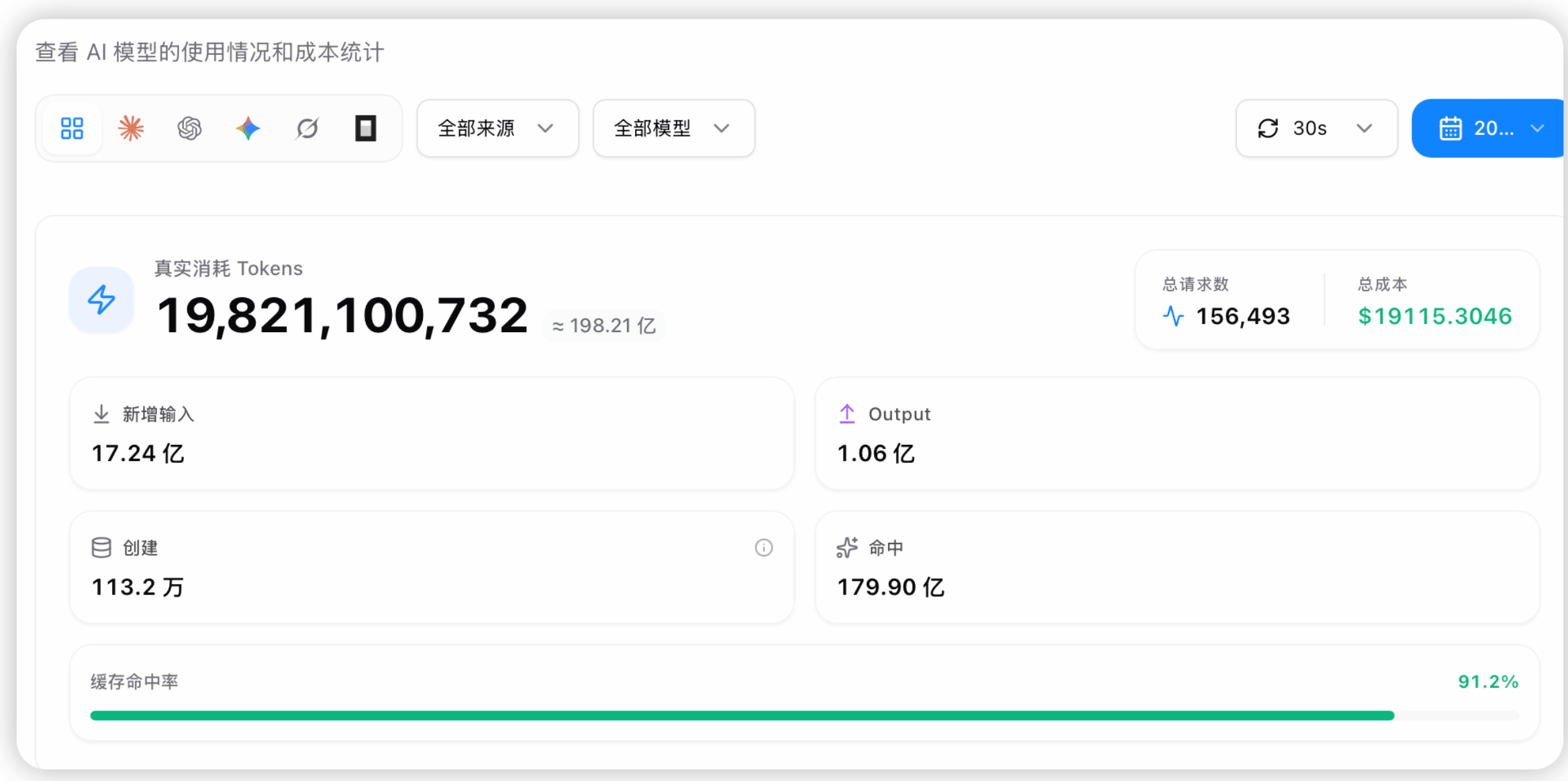1568x781 pixels.
Task: Click the 真实消耗 Tokens heading
Action: [229, 268]
